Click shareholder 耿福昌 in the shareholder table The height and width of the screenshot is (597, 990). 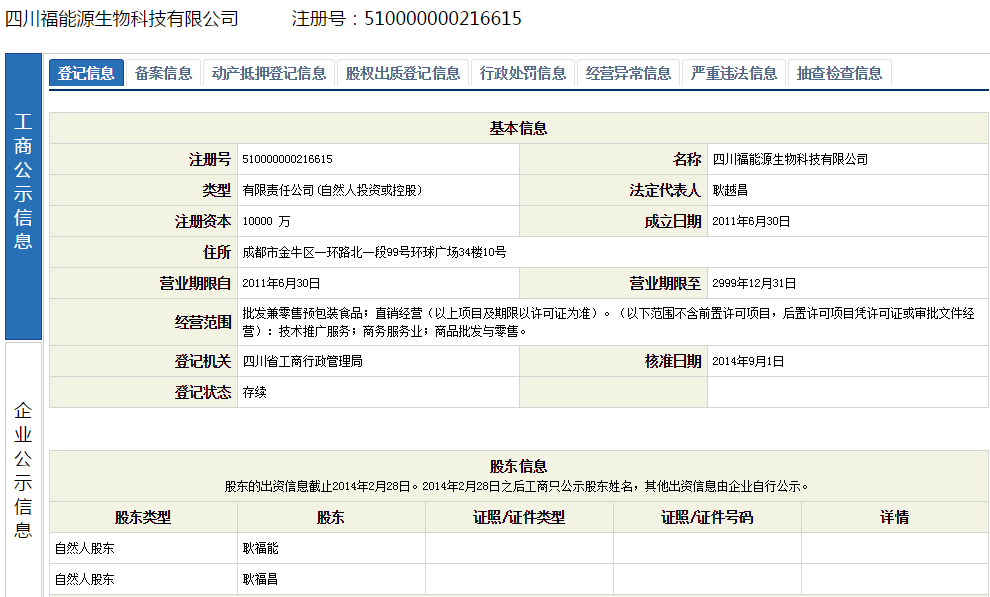click(260, 579)
